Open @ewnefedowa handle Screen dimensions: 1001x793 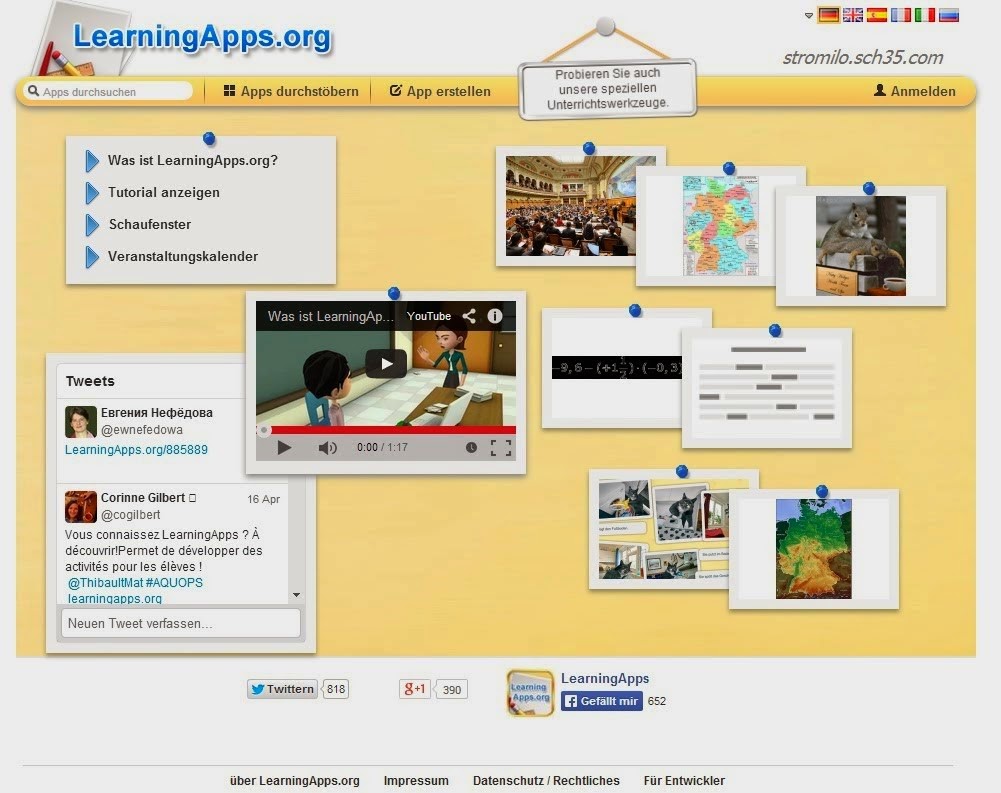point(142,430)
